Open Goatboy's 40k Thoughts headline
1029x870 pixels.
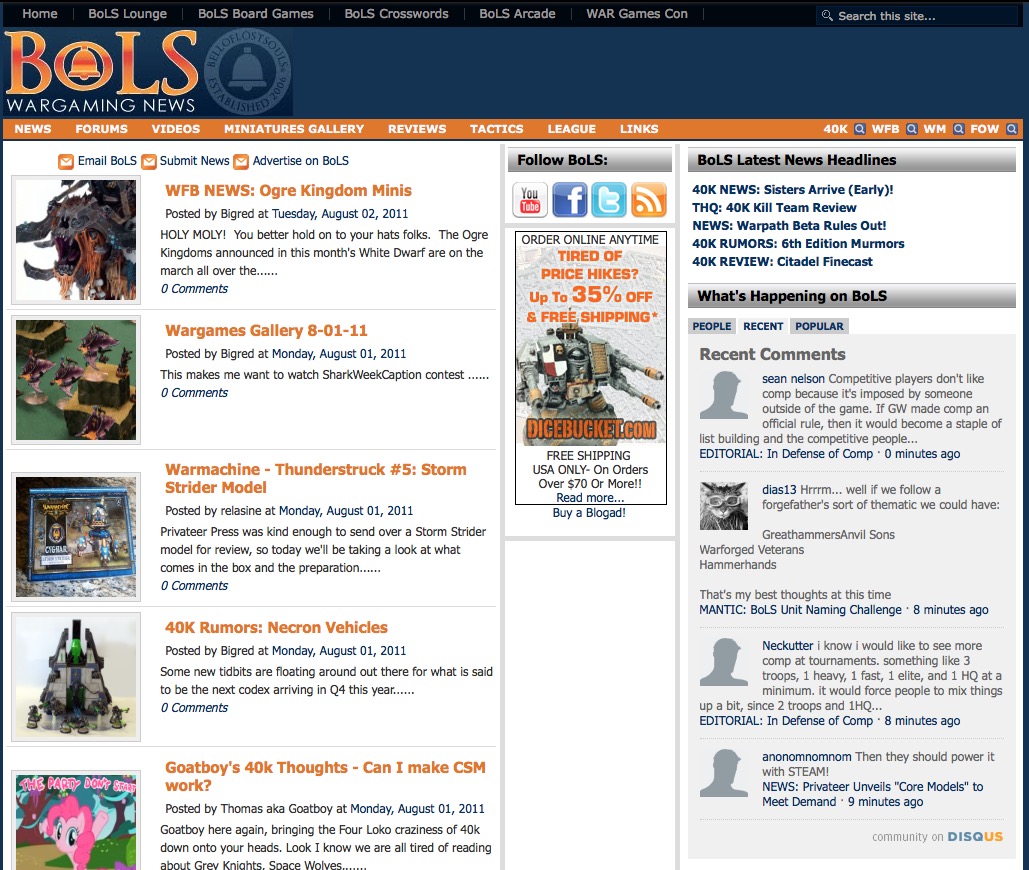[x=325, y=776]
